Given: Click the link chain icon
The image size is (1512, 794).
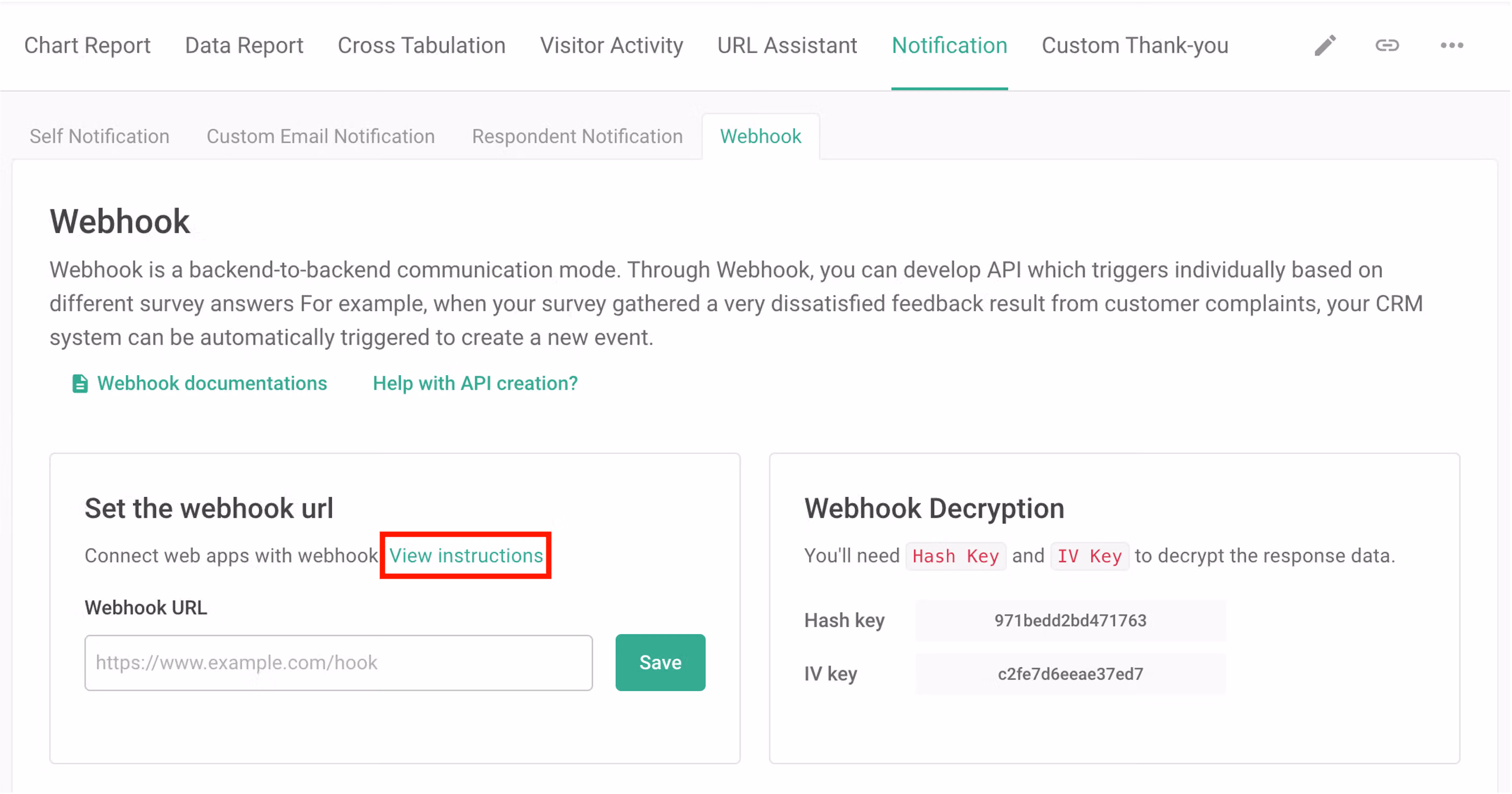Looking at the screenshot, I should [x=1387, y=45].
